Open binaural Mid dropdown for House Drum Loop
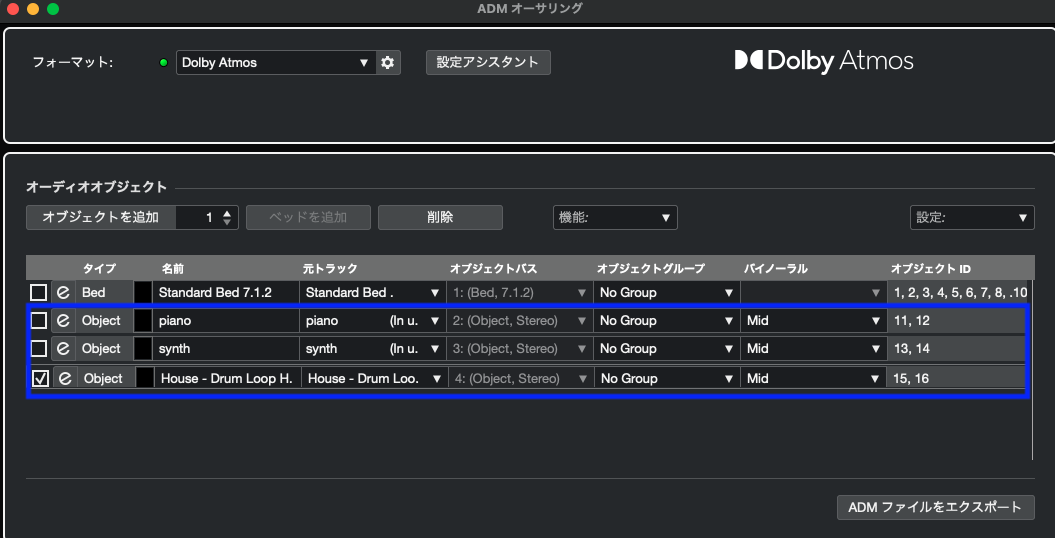The width and height of the screenshot is (1055, 538). [813, 379]
